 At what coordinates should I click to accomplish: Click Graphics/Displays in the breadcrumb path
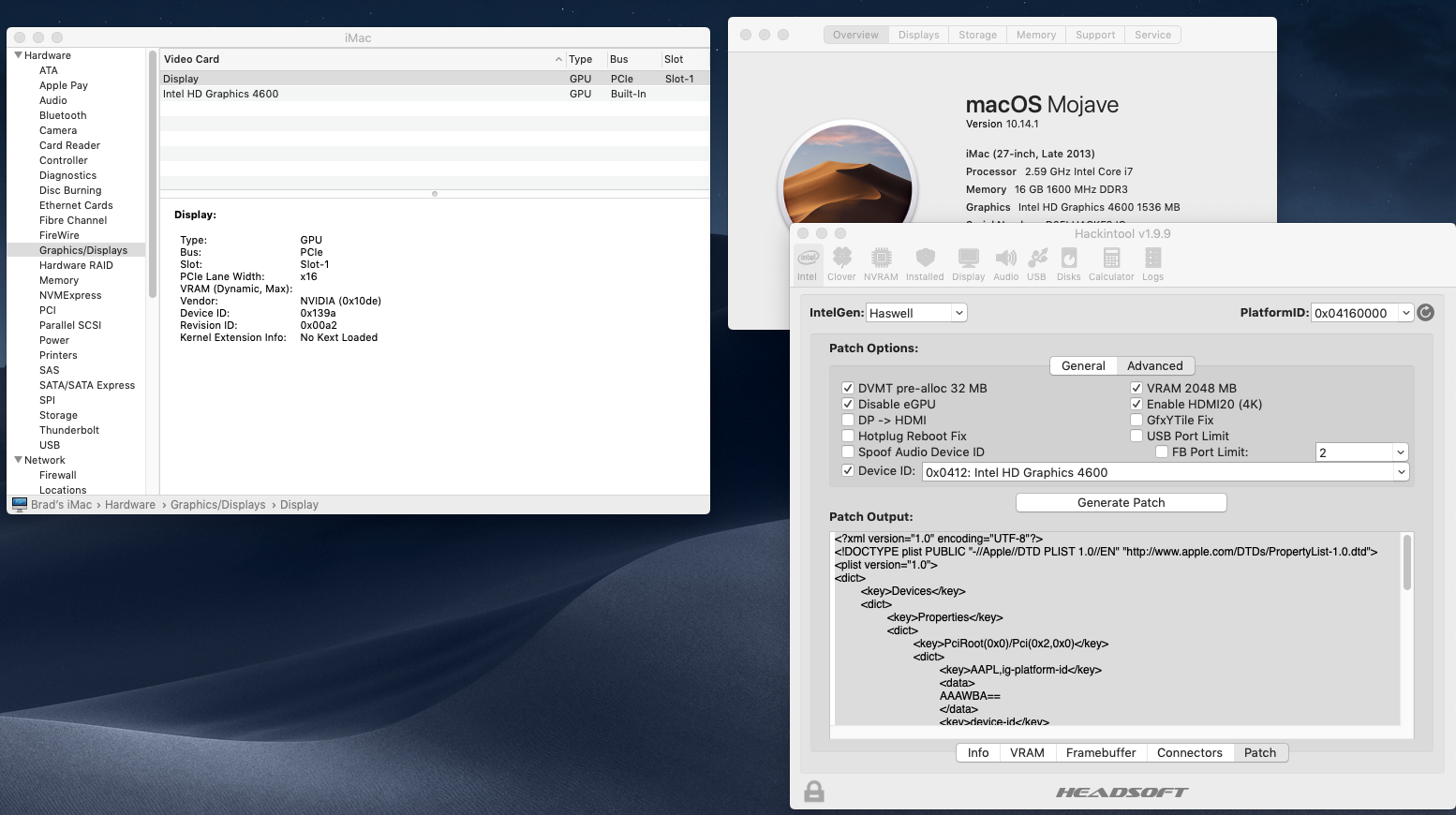click(217, 504)
